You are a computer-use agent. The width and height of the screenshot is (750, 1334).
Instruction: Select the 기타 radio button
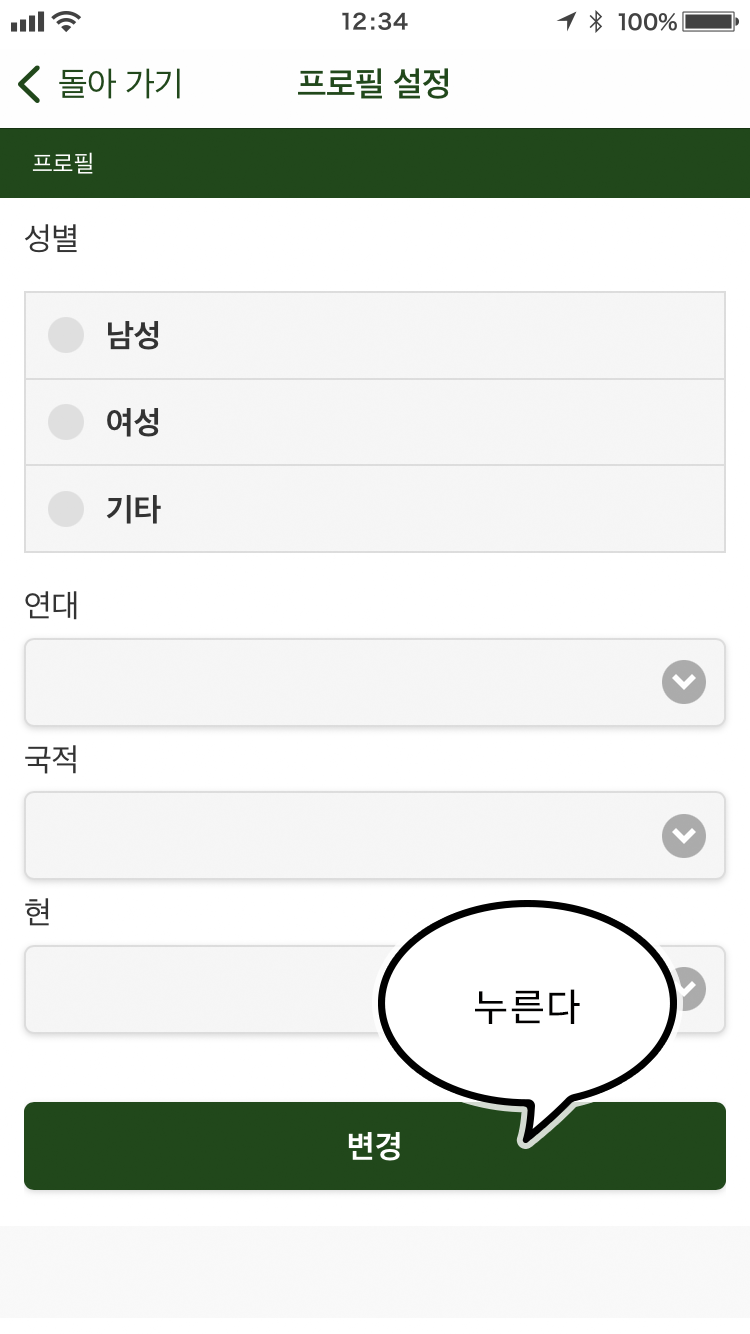(x=66, y=509)
